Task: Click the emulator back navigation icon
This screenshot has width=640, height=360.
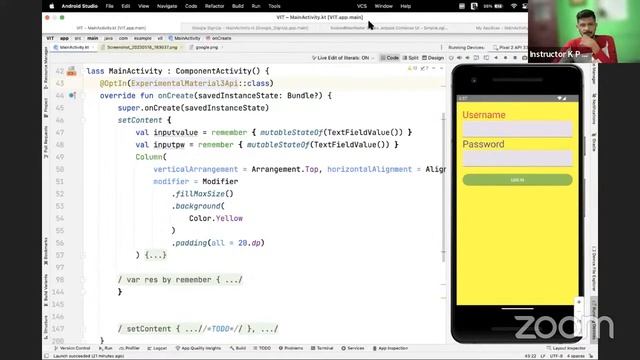Action: (x=496, y=58)
